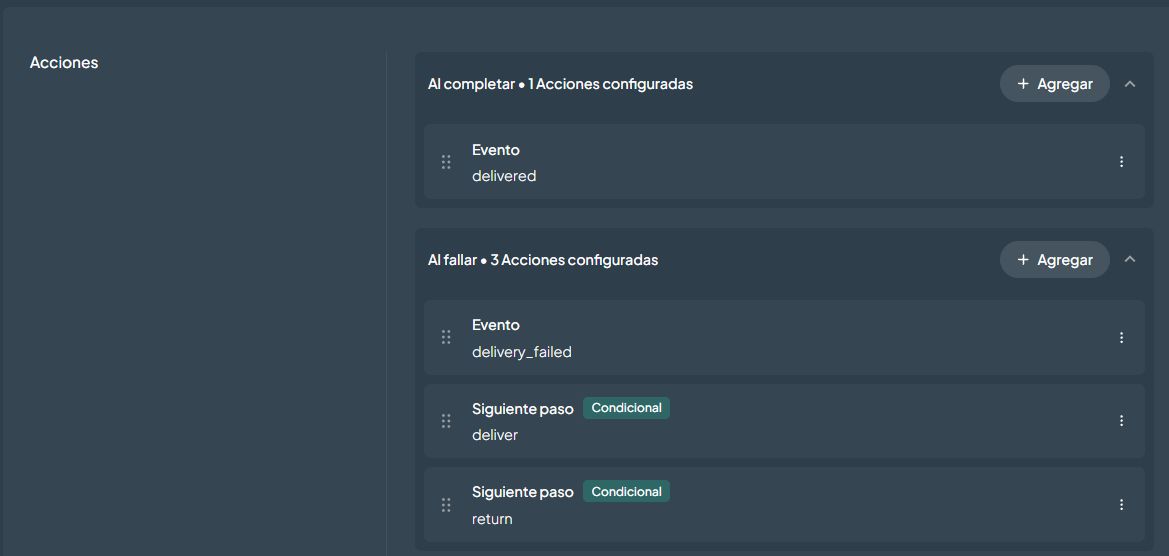Select the delivery_failed Evento row
The width and height of the screenshot is (1169, 556).
click(784, 338)
